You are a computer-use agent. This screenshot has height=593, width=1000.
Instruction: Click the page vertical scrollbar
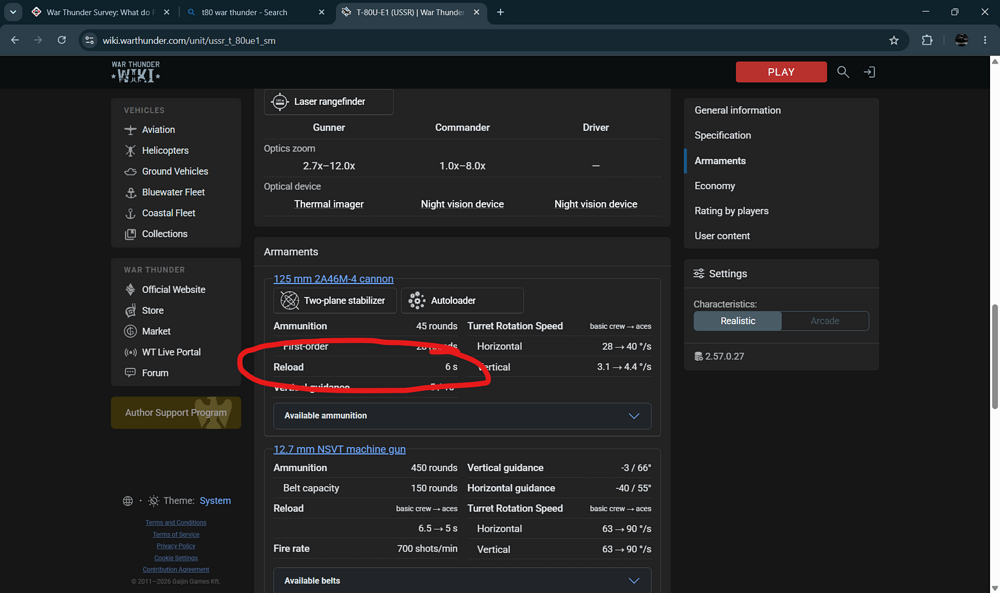tap(994, 357)
